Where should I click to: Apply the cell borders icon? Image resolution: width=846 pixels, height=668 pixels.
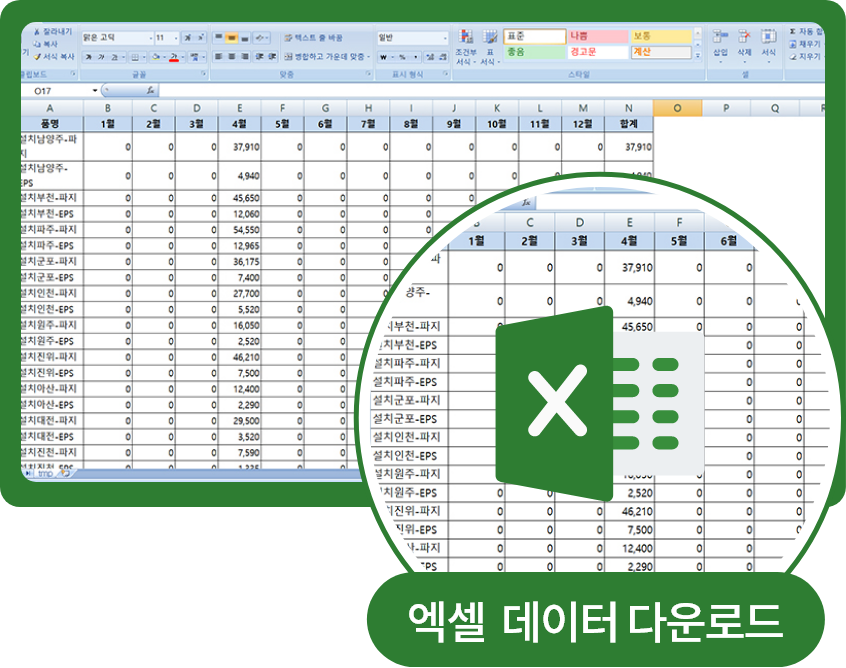[135, 57]
